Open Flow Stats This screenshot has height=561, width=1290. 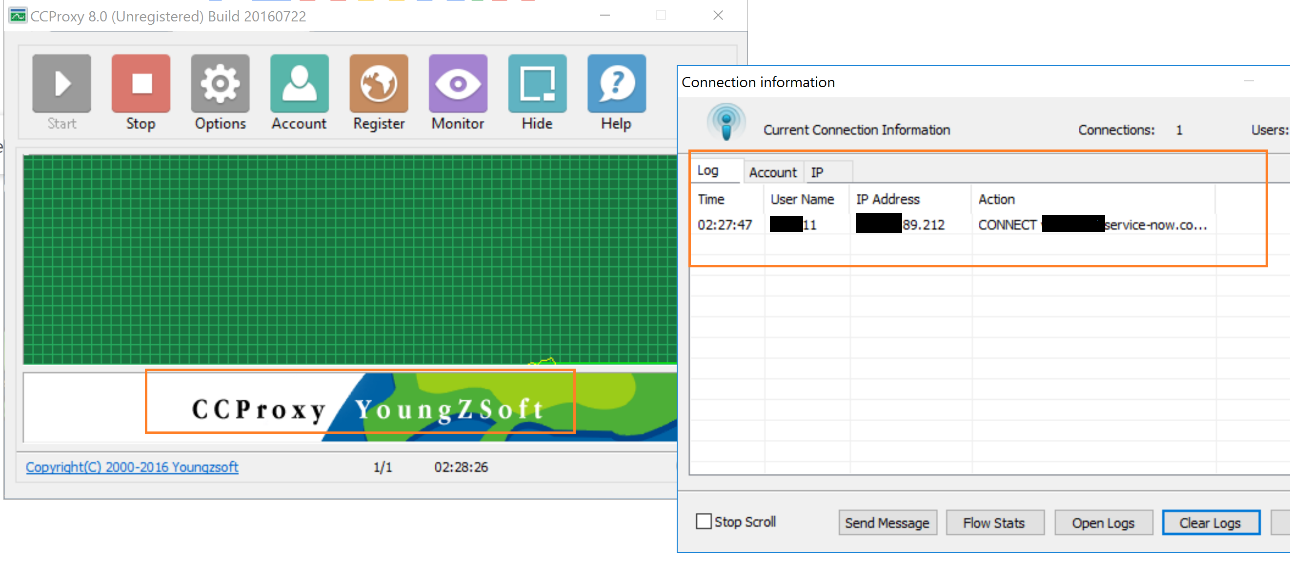[994, 523]
